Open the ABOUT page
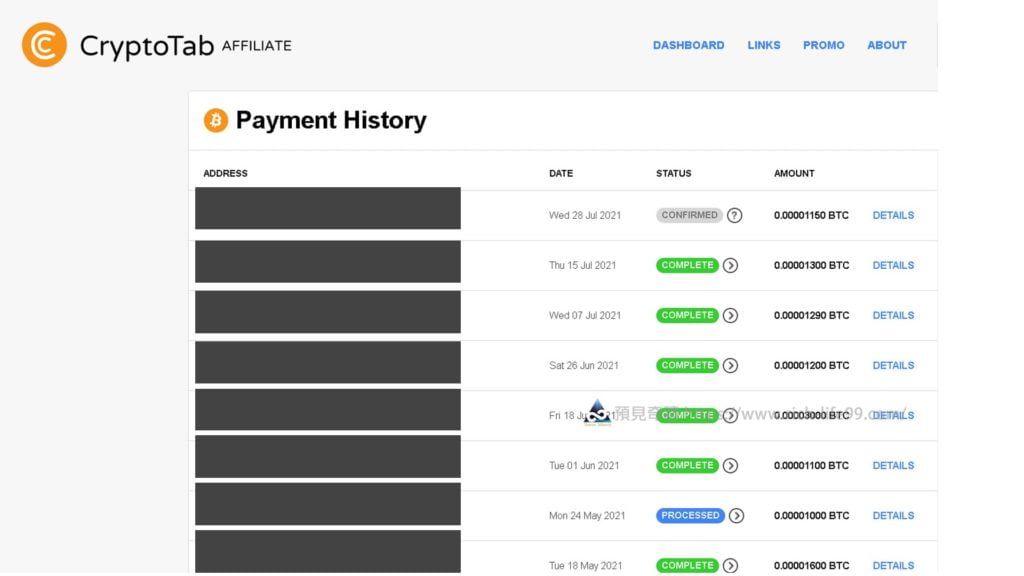Image resolution: width=1024 pixels, height=576 pixels. coord(887,45)
